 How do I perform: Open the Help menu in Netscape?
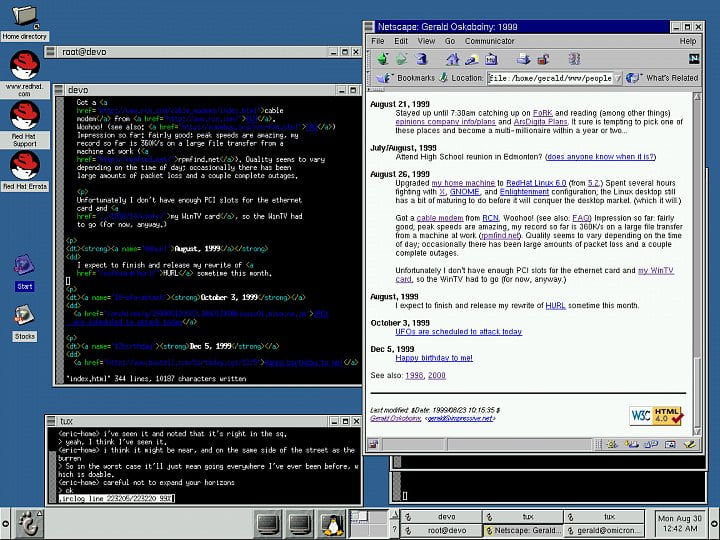[x=687, y=41]
